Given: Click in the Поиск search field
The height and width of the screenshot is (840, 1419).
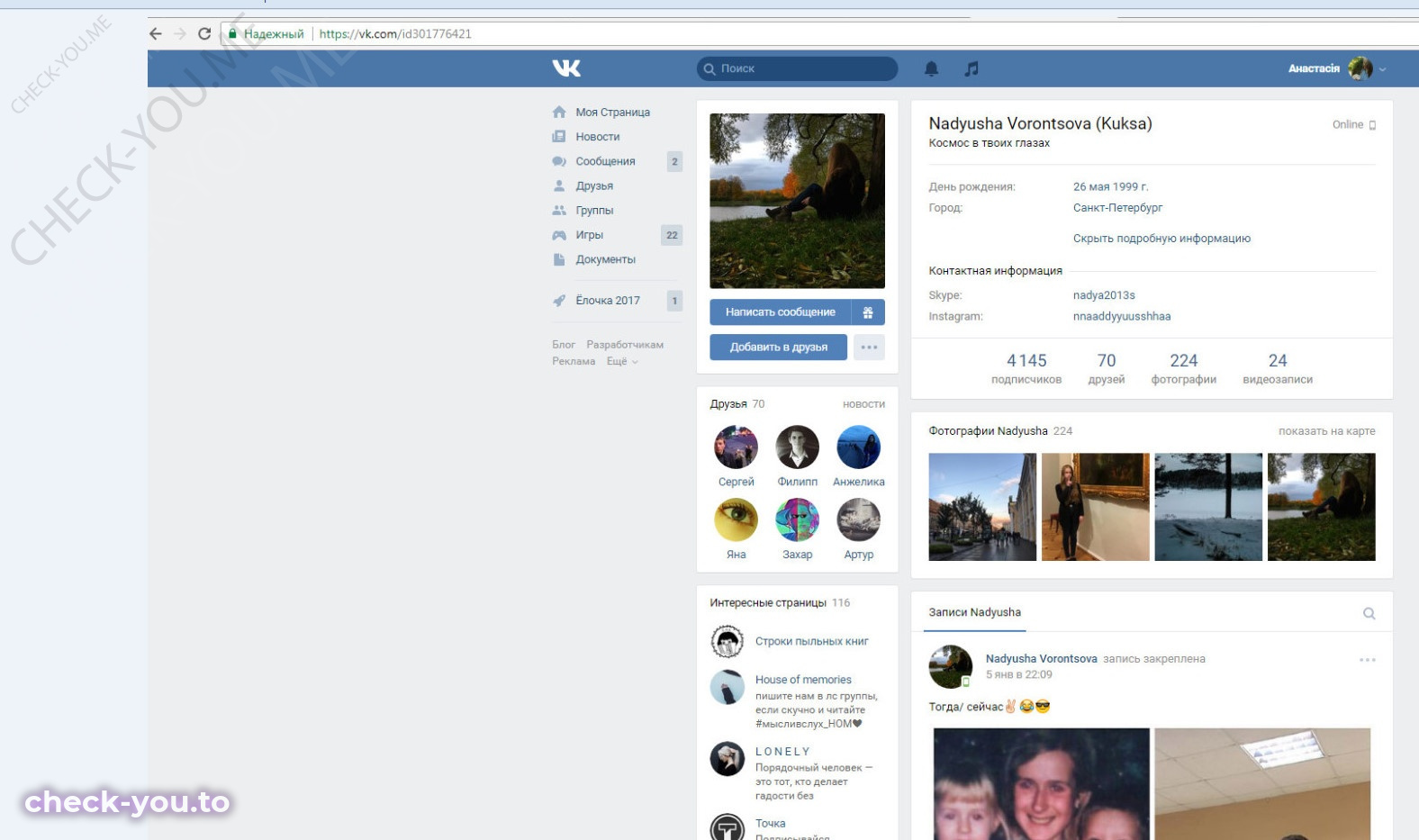Looking at the screenshot, I should tap(797, 68).
